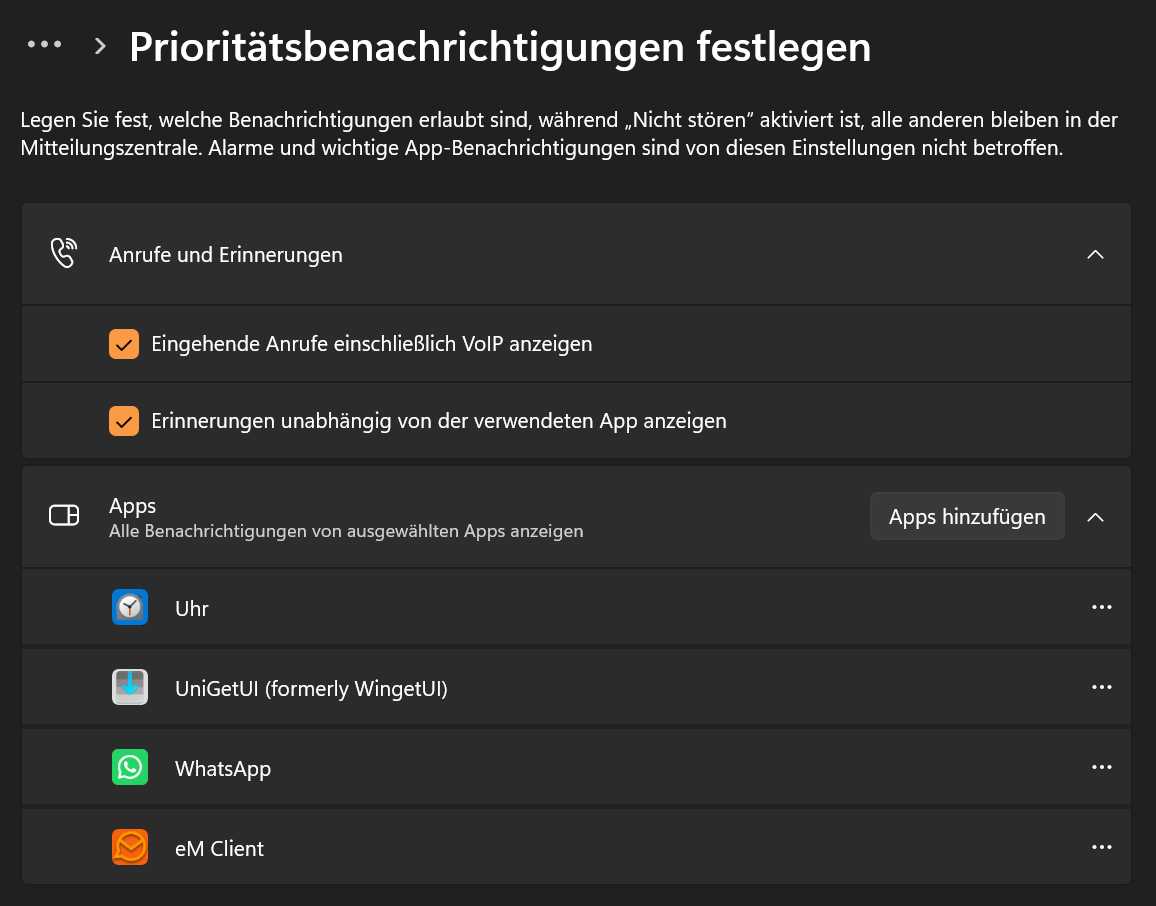This screenshot has height=906, width=1156.
Task: Collapse the Apps section
Action: click(1095, 517)
